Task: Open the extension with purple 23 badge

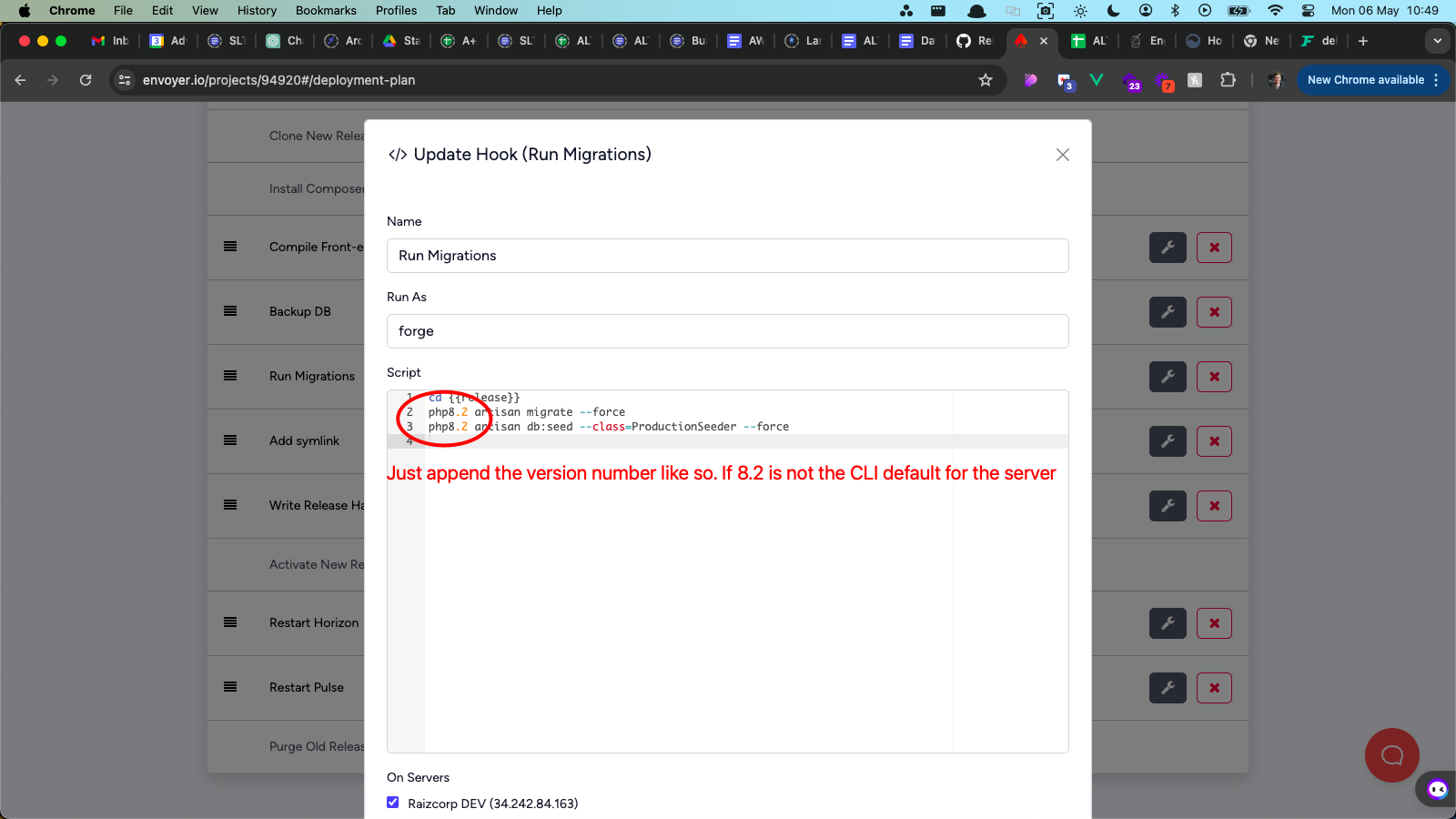Action: [1131, 81]
